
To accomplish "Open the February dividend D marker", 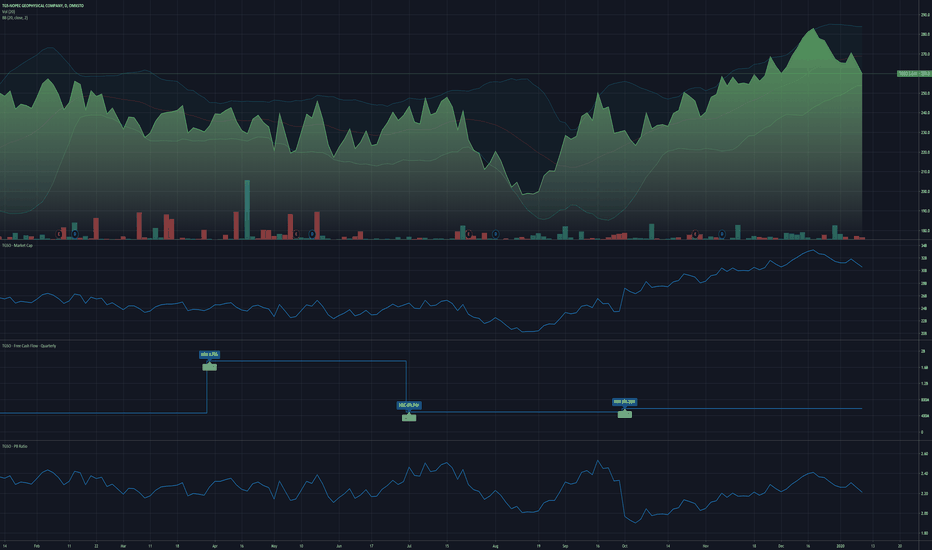I will [x=75, y=234].
